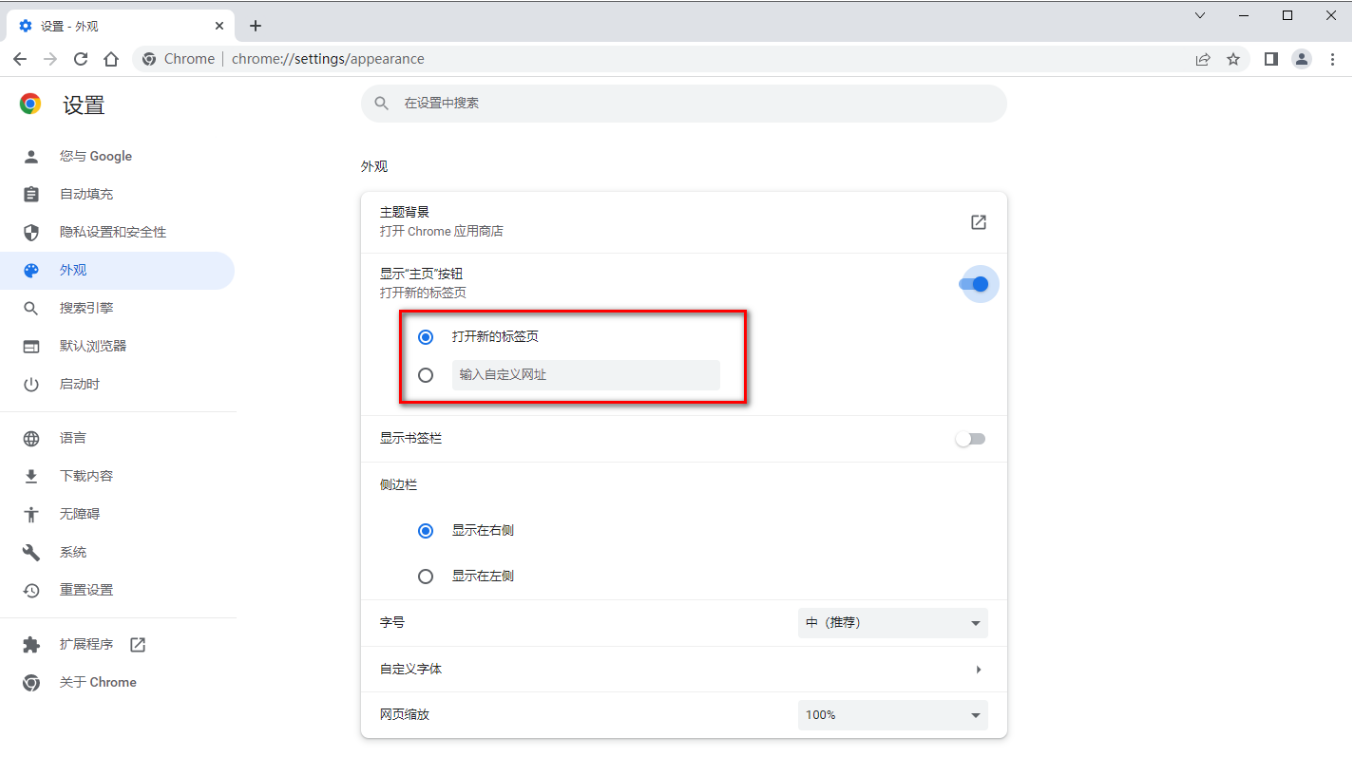Screen dimensions: 1352x768
Task: Expand 自定义字体 settings arrow
Action: click(978, 669)
